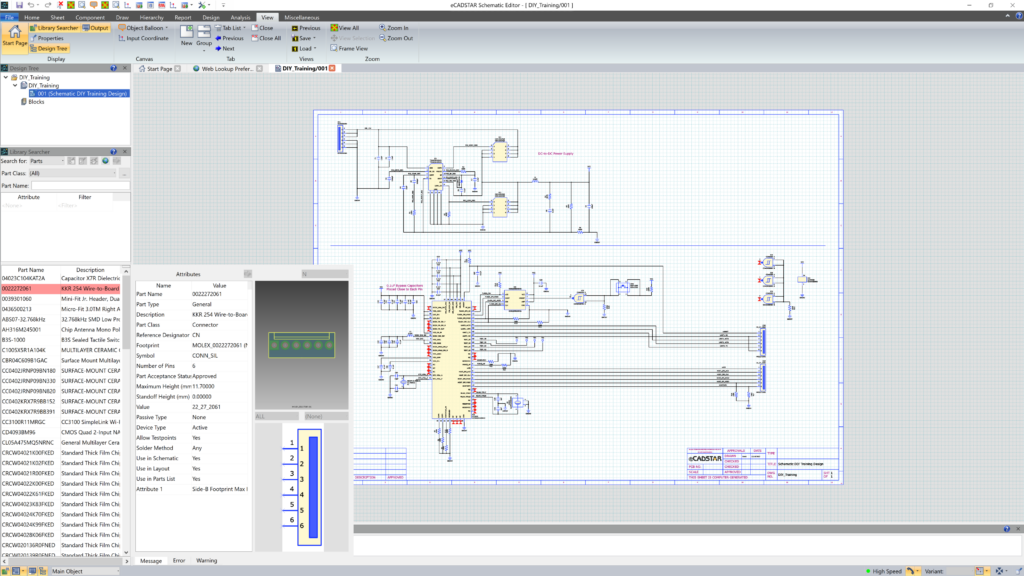Open Input Coordinate tool
The width and height of the screenshot is (1024, 576).
click(x=144, y=39)
